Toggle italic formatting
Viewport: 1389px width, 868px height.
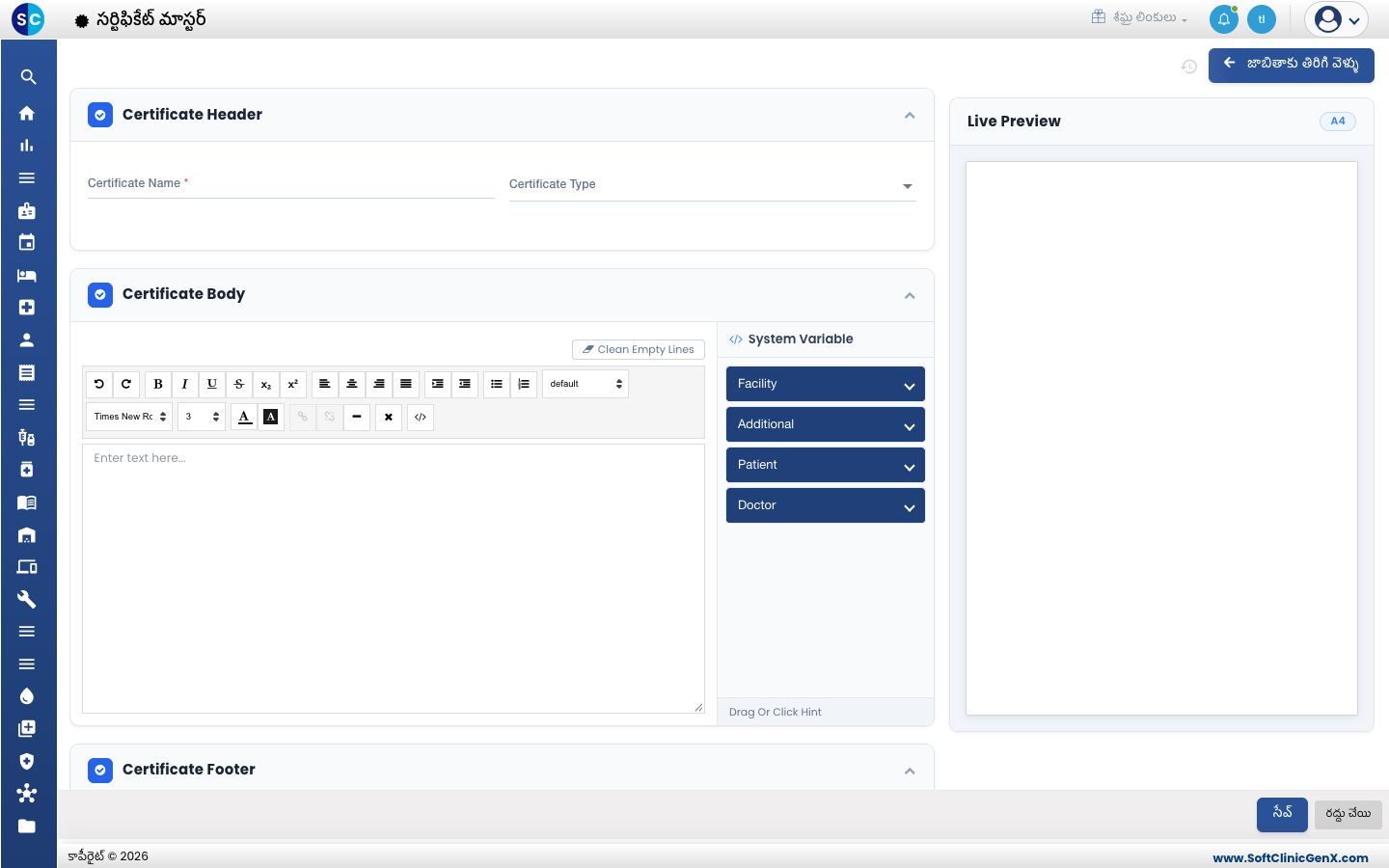coord(185,384)
